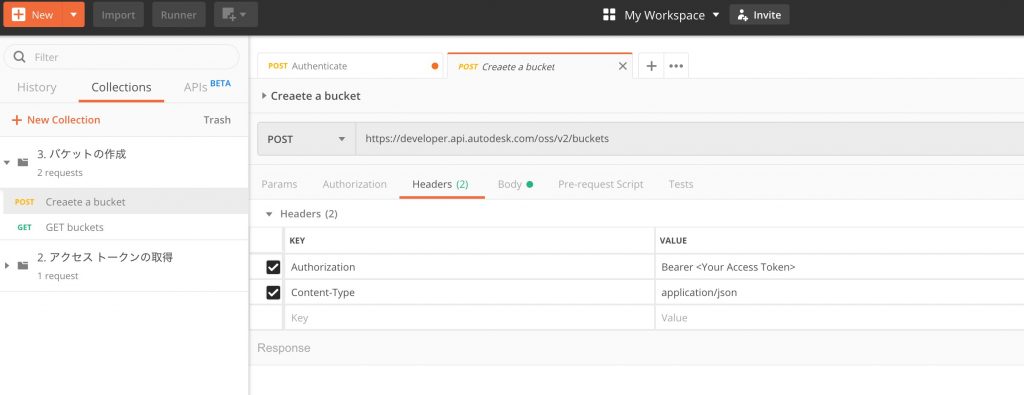1024x395 pixels.
Task: Open the POST method dropdown
Action: [306, 139]
